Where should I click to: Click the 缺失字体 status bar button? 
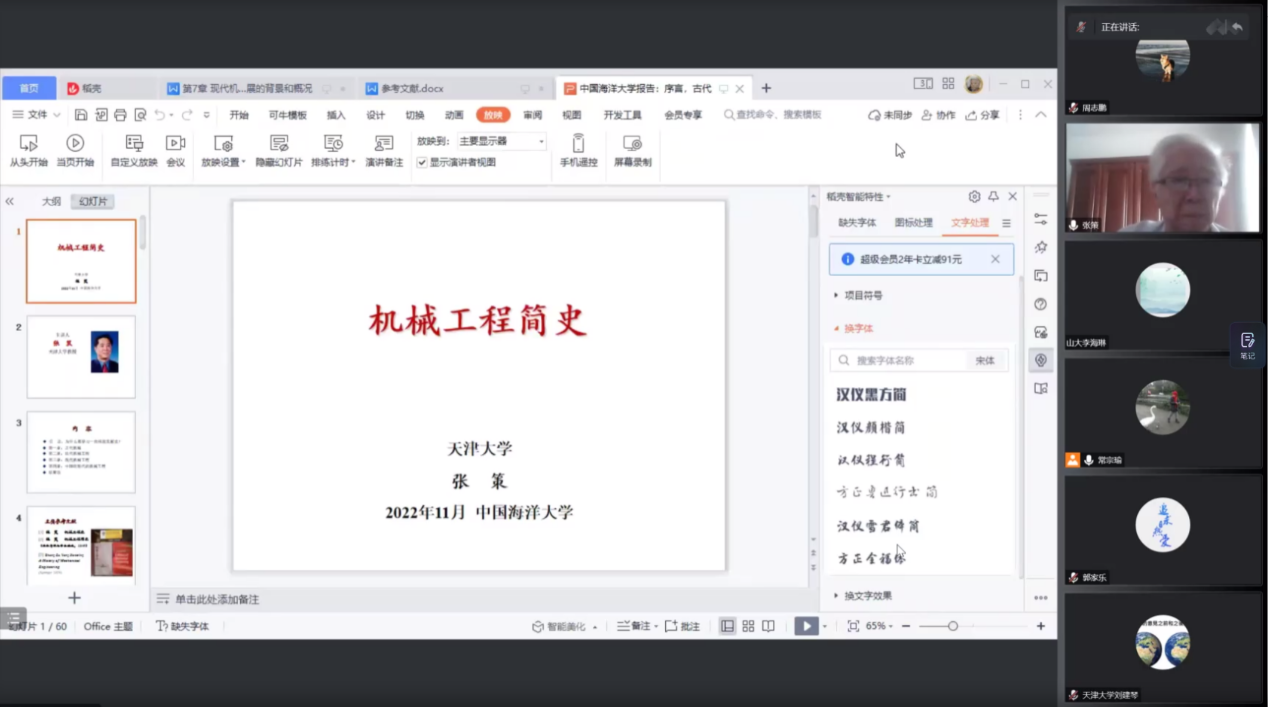(x=183, y=626)
